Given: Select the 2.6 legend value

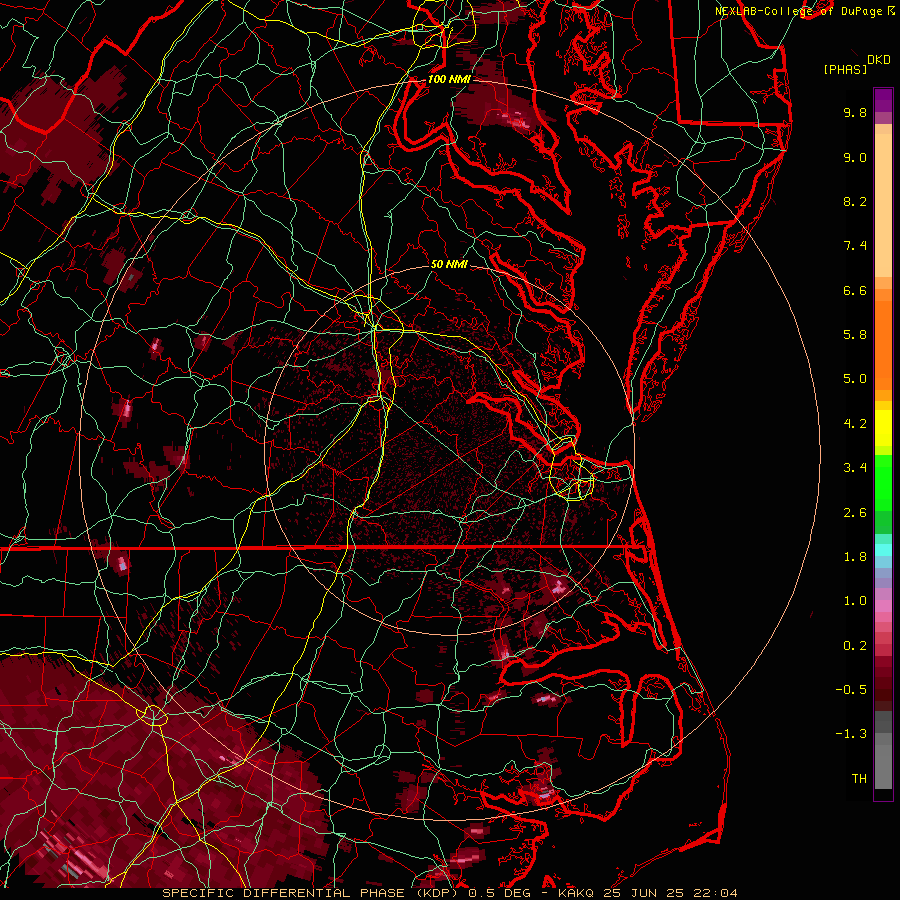Looking at the screenshot, I should click(855, 513).
